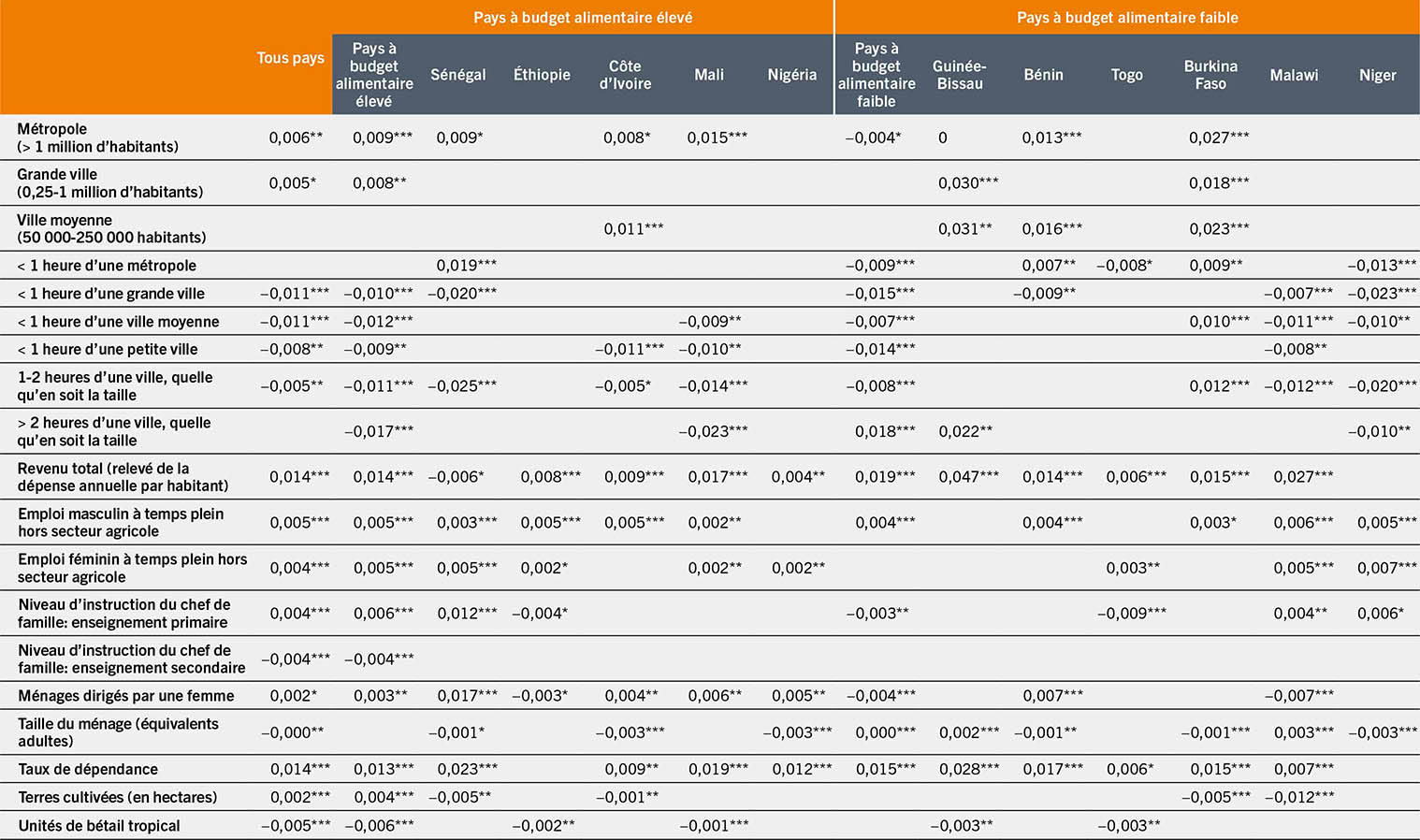Click the Mali column header
This screenshot has height=840, width=1420.
[x=708, y=75]
